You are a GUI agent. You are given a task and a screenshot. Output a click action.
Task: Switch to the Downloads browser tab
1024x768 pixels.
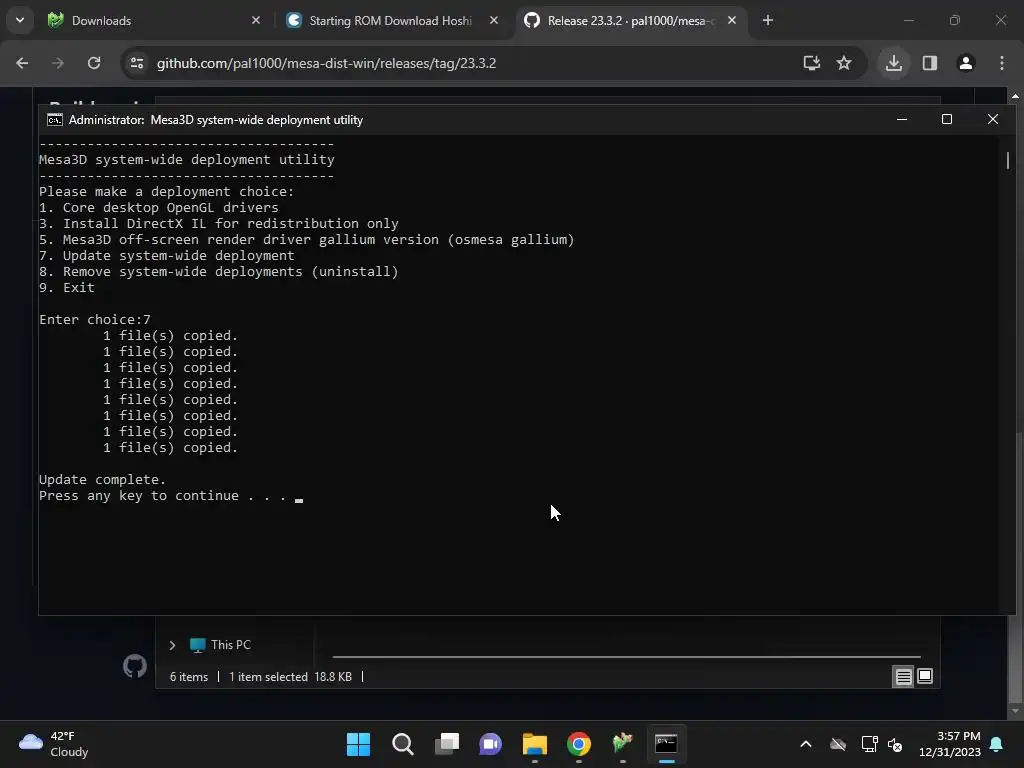(154, 20)
